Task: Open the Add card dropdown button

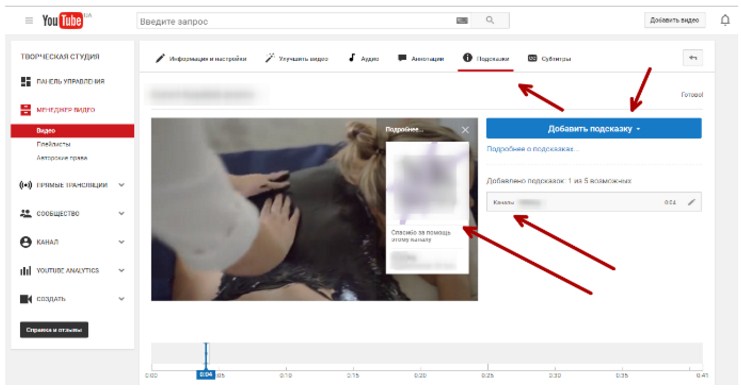Action: click(594, 129)
